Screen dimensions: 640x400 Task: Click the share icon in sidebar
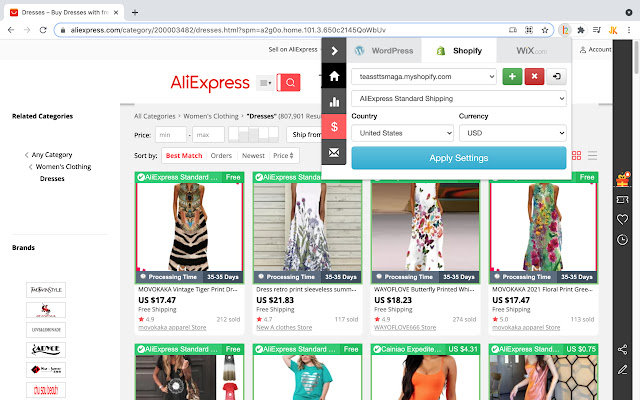click(622, 349)
